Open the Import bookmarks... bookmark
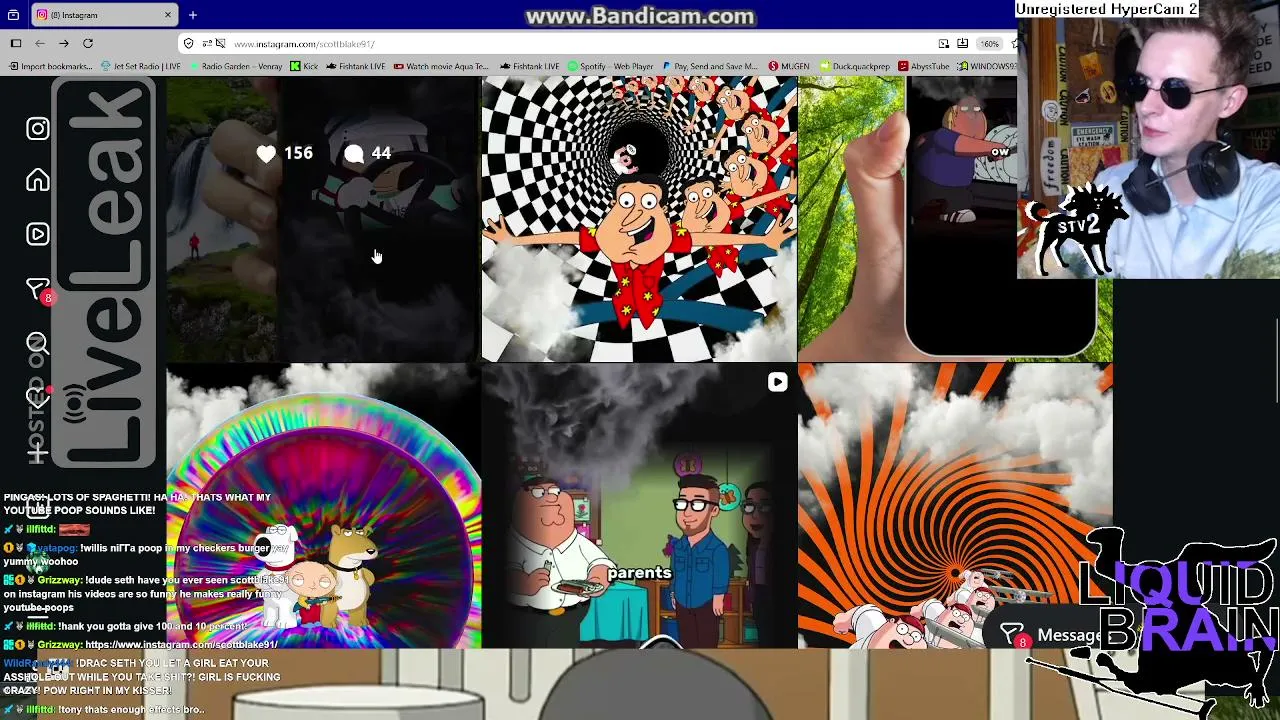The height and width of the screenshot is (720, 1280). click(50, 66)
